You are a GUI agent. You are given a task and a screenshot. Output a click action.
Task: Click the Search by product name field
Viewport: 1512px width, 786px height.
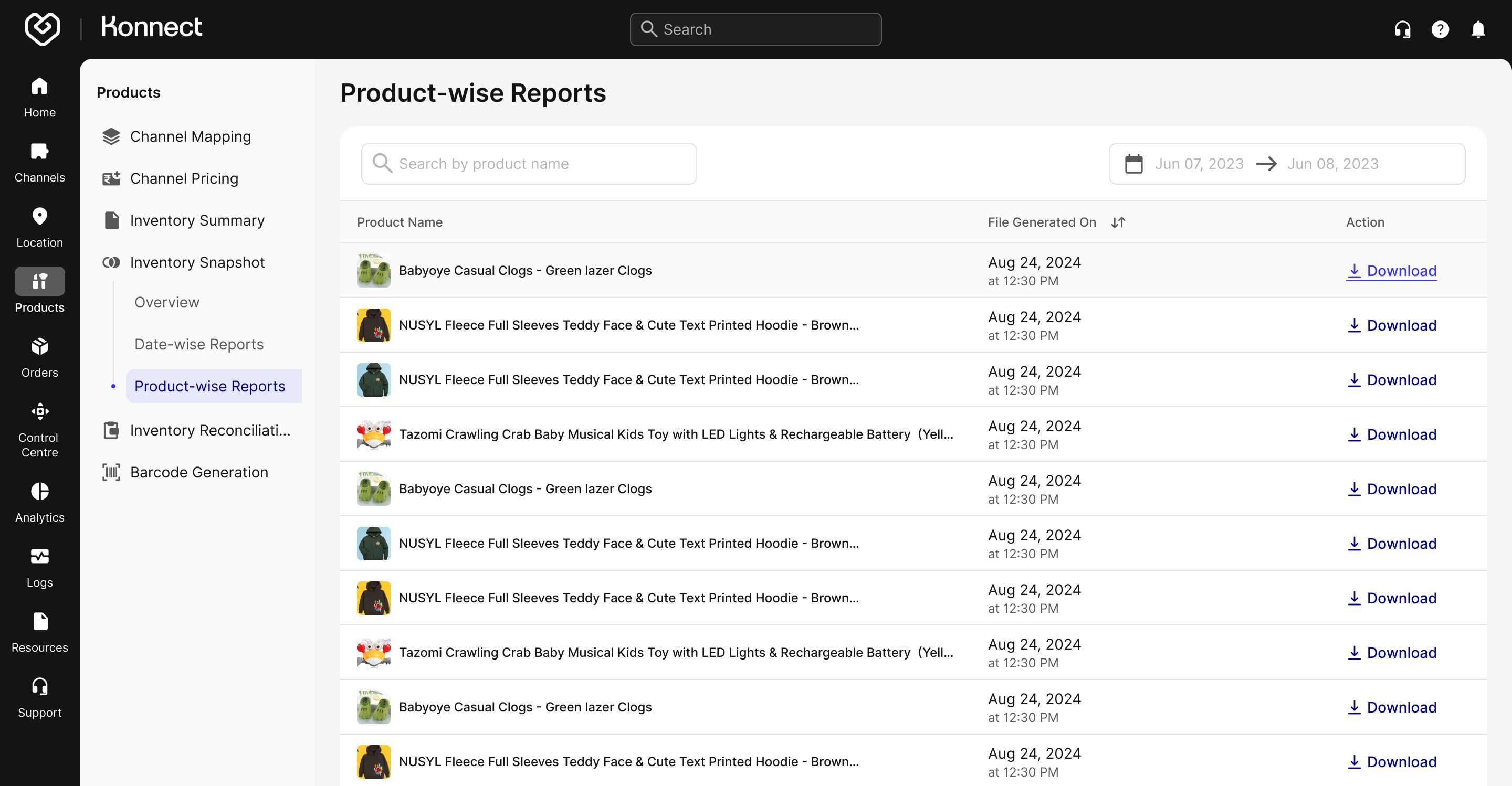pyautogui.click(x=528, y=164)
